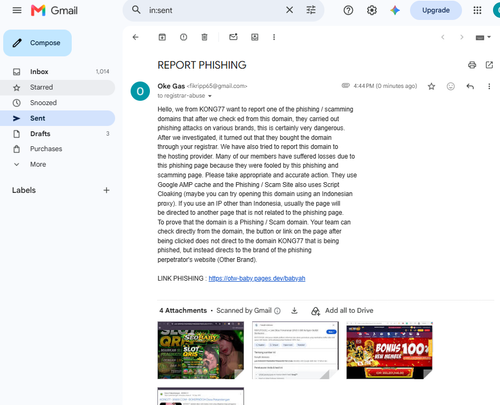Open the Inbox folder
The height and width of the screenshot is (405, 500).
click(x=58, y=72)
